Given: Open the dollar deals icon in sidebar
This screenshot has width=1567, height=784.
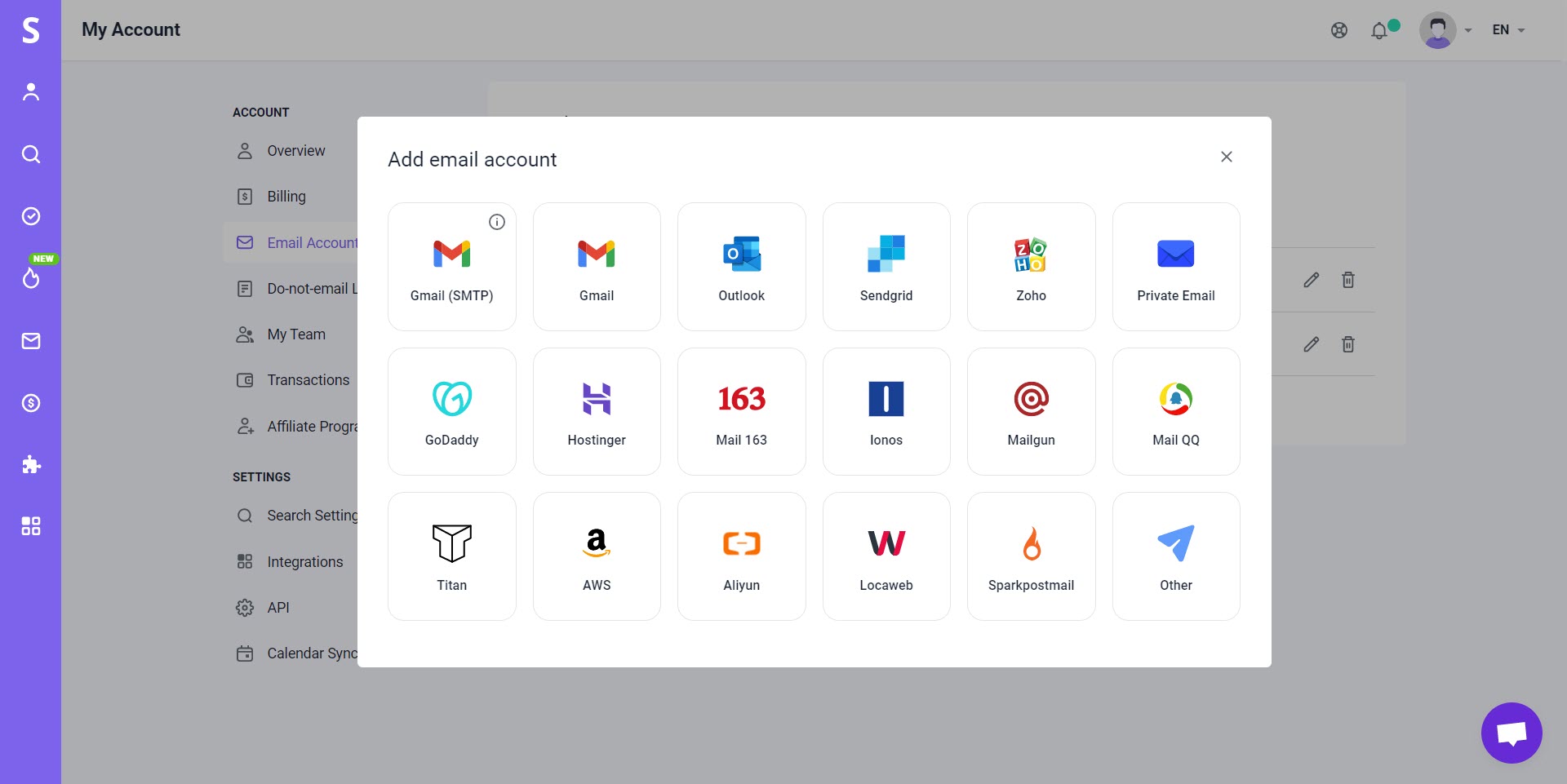Looking at the screenshot, I should pos(31,403).
